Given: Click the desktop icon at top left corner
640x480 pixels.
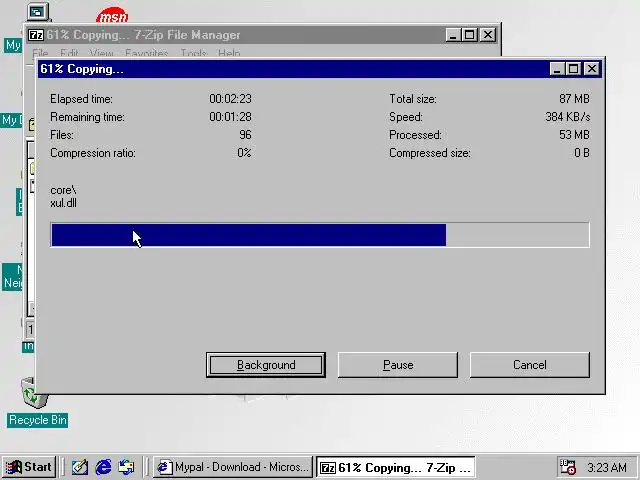Looking at the screenshot, I should click(x=38, y=12).
